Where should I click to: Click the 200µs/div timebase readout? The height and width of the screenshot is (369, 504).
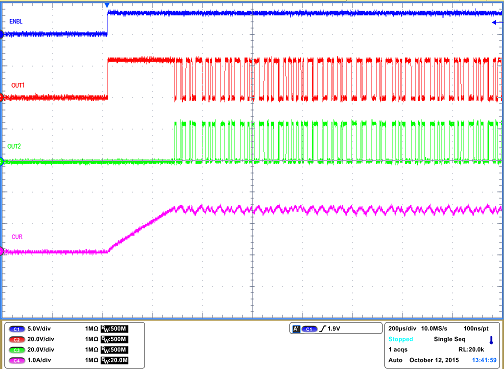coord(402,329)
